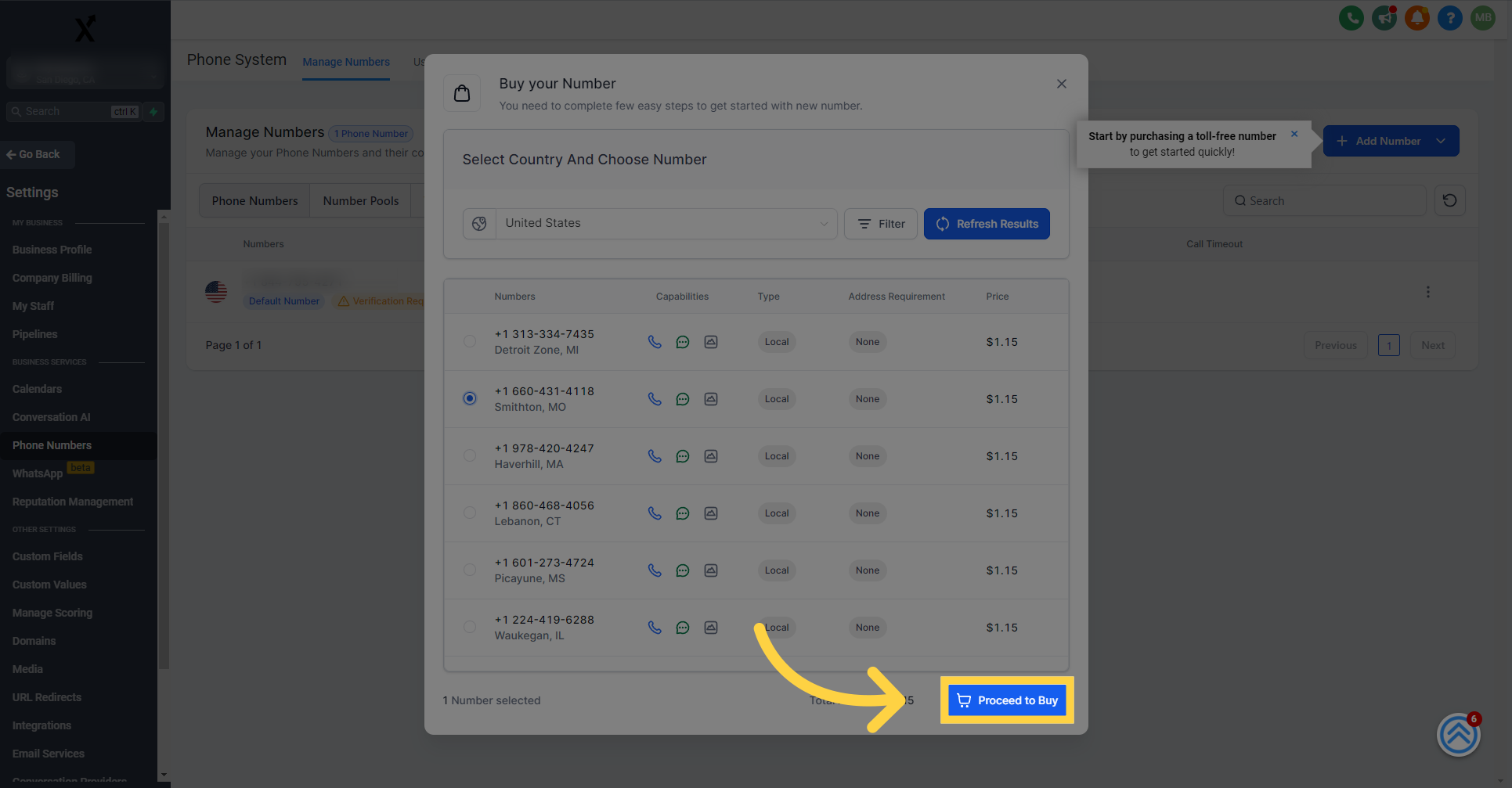Click page 1 pagination button
The height and width of the screenshot is (788, 1512).
[1388, 345]
